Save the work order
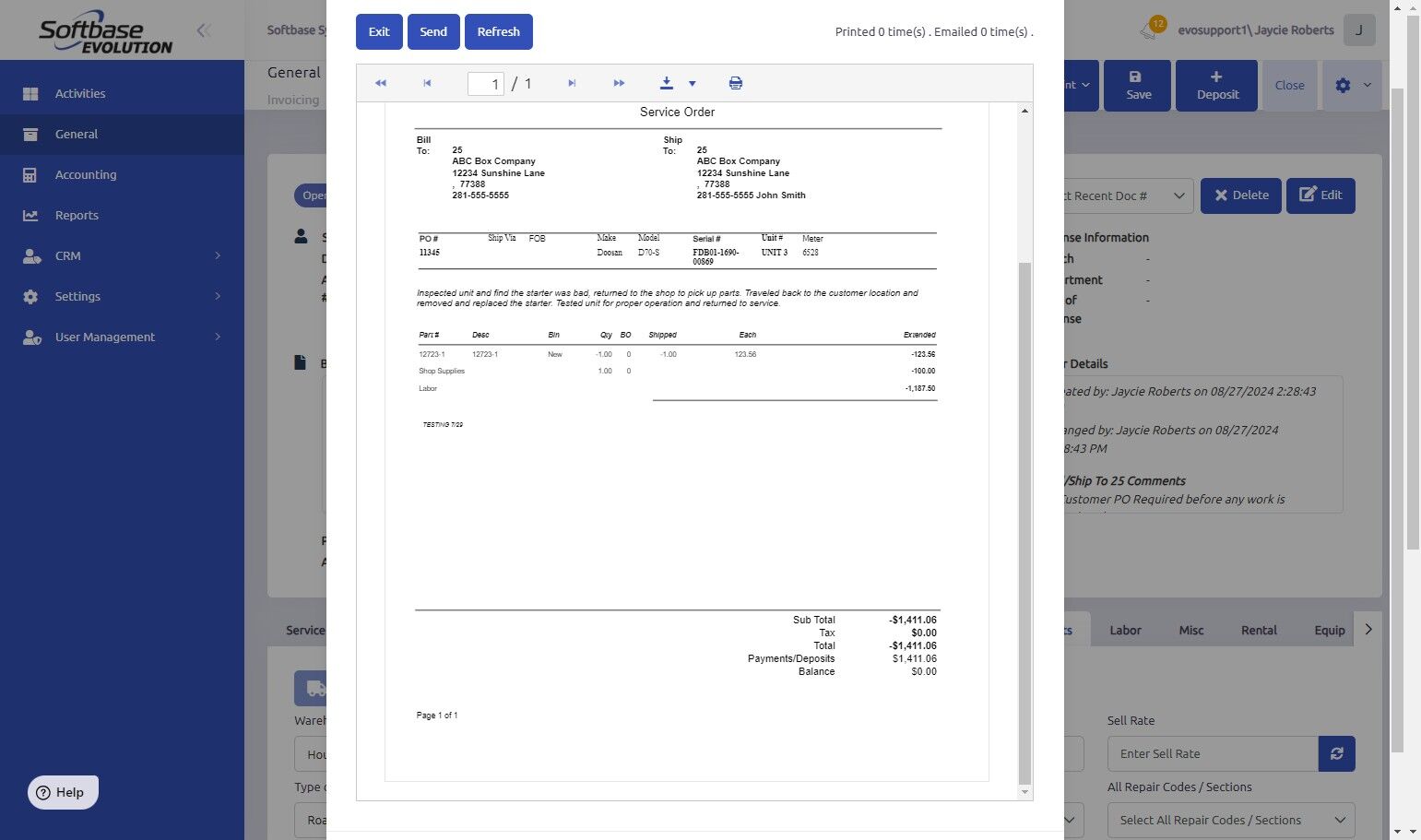The height and width of the screenshot is (840, 1421). point(1139,86)
